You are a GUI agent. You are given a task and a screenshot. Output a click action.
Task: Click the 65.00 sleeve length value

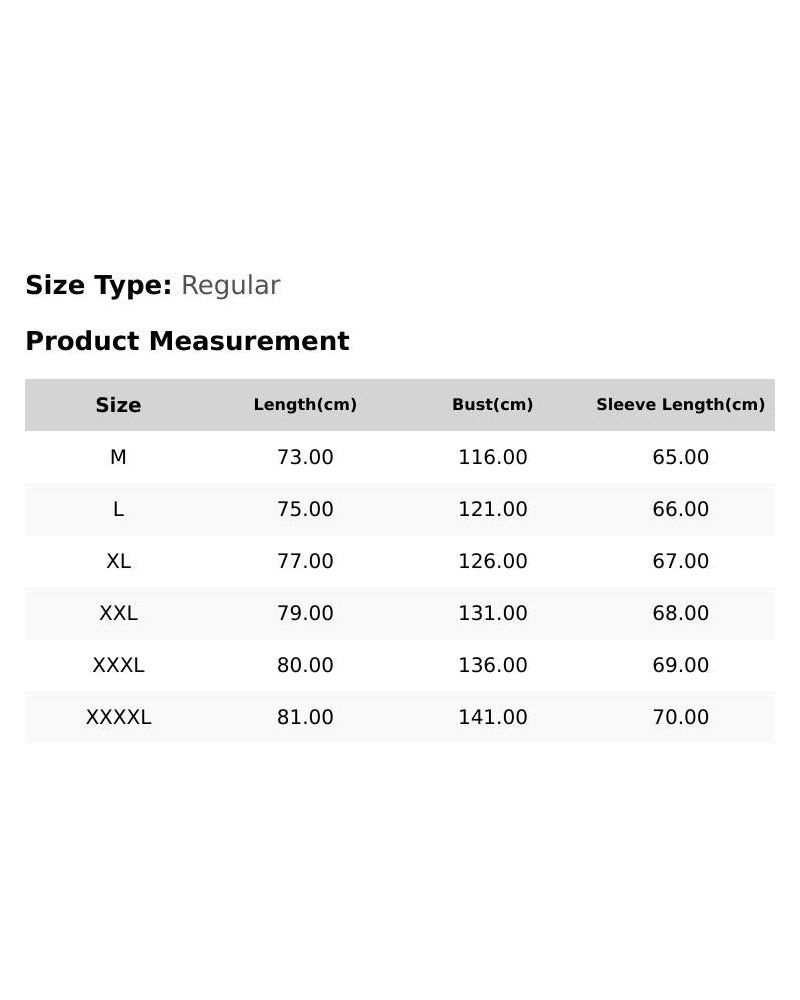(680, 457)
